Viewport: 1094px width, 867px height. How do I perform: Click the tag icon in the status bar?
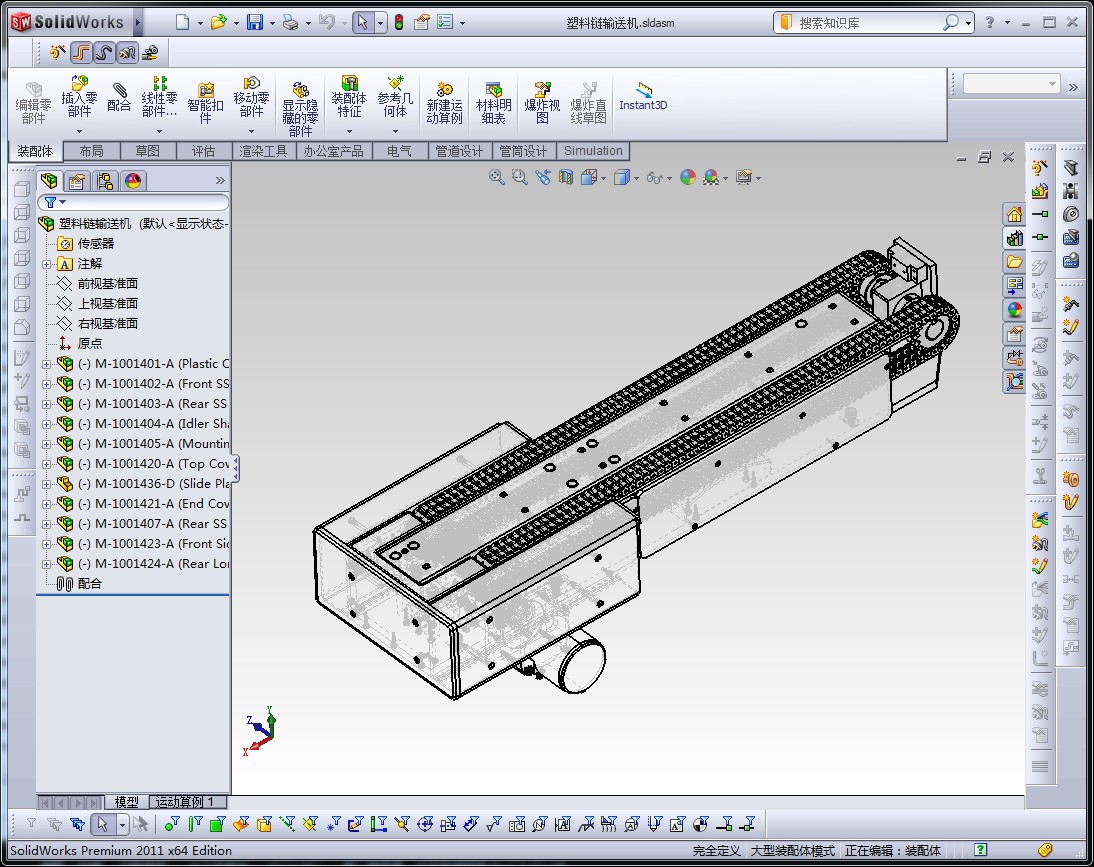1044,850
